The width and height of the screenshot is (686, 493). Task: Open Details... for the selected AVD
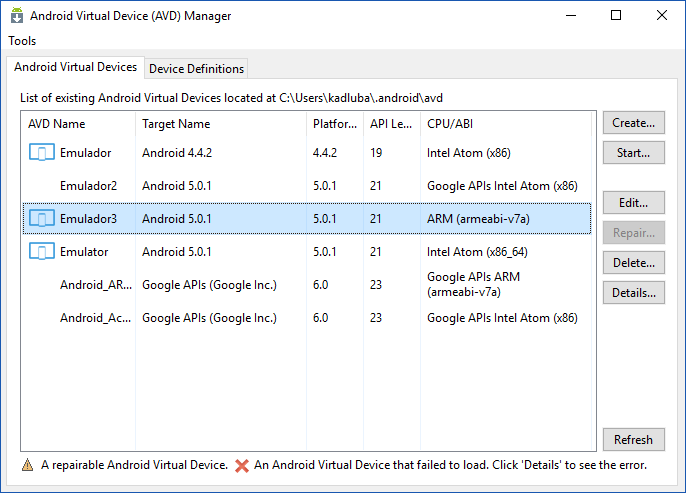(634, 293)
